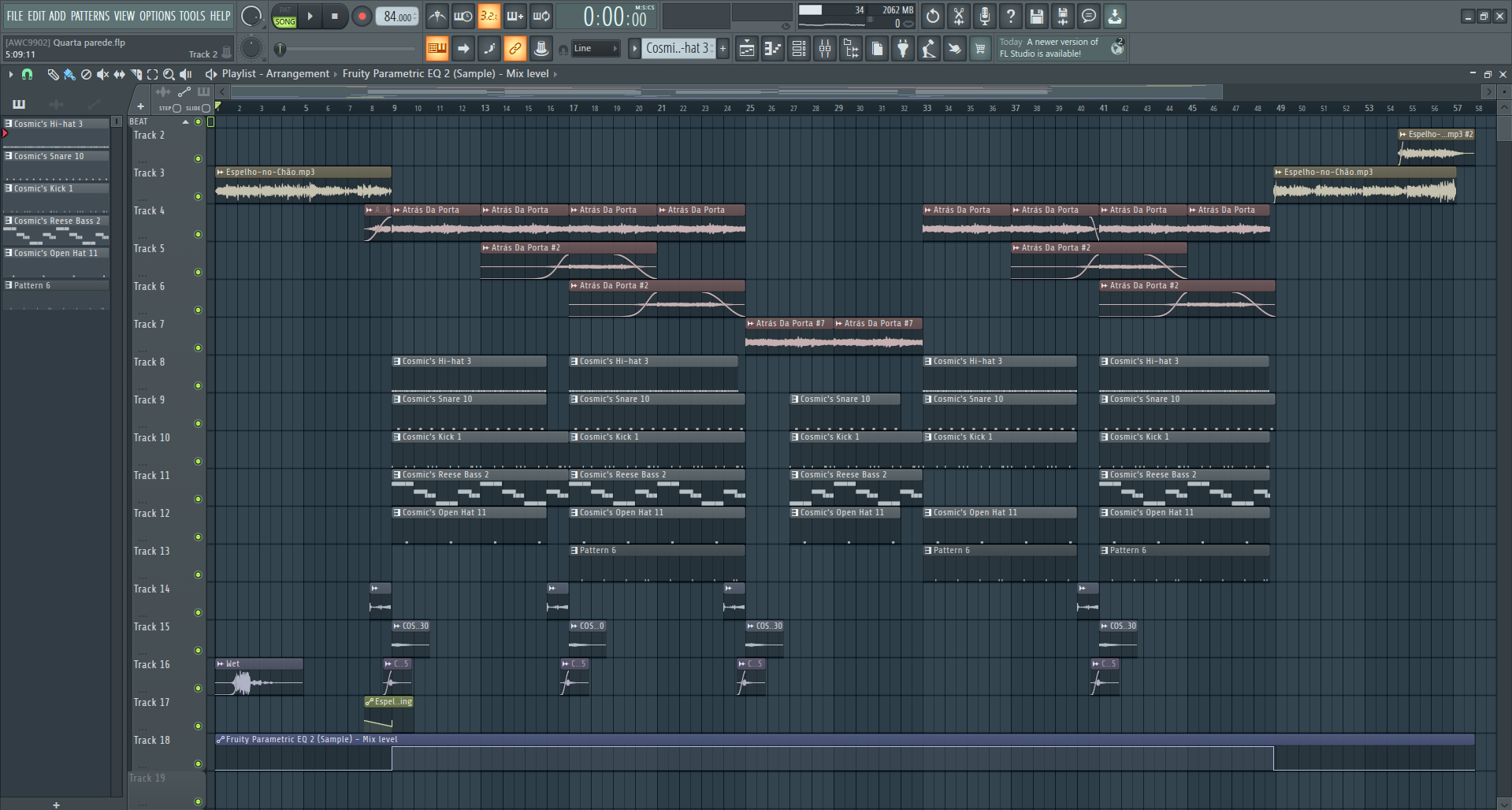The width and height of the screenshot is (1512, 810).
Task: Open pattern menu arrow left of pattern selector
Action: [634, 49]
